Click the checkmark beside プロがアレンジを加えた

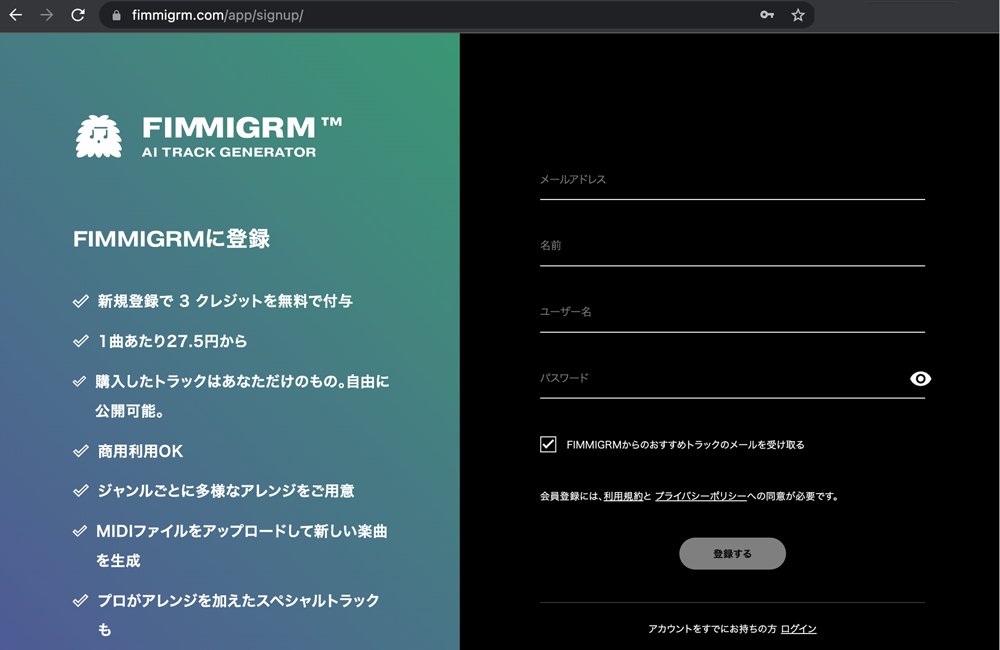(x=80, y=601)
